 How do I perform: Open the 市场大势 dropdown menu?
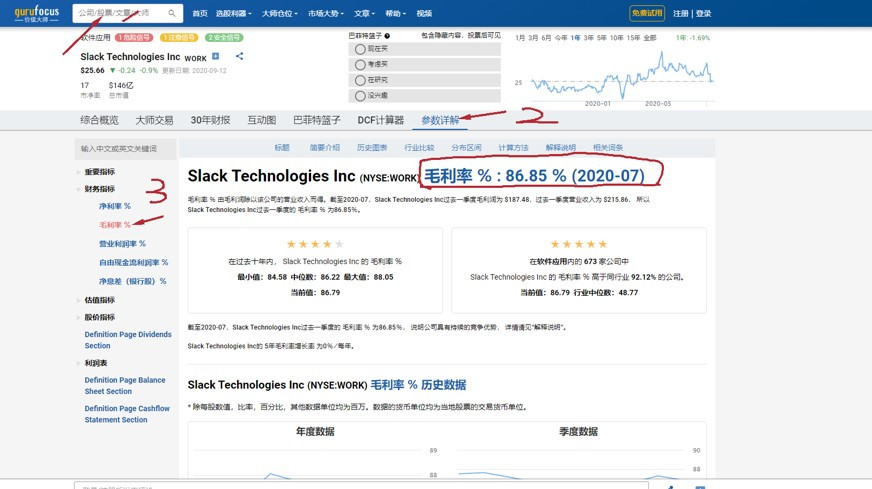[326, 13]
